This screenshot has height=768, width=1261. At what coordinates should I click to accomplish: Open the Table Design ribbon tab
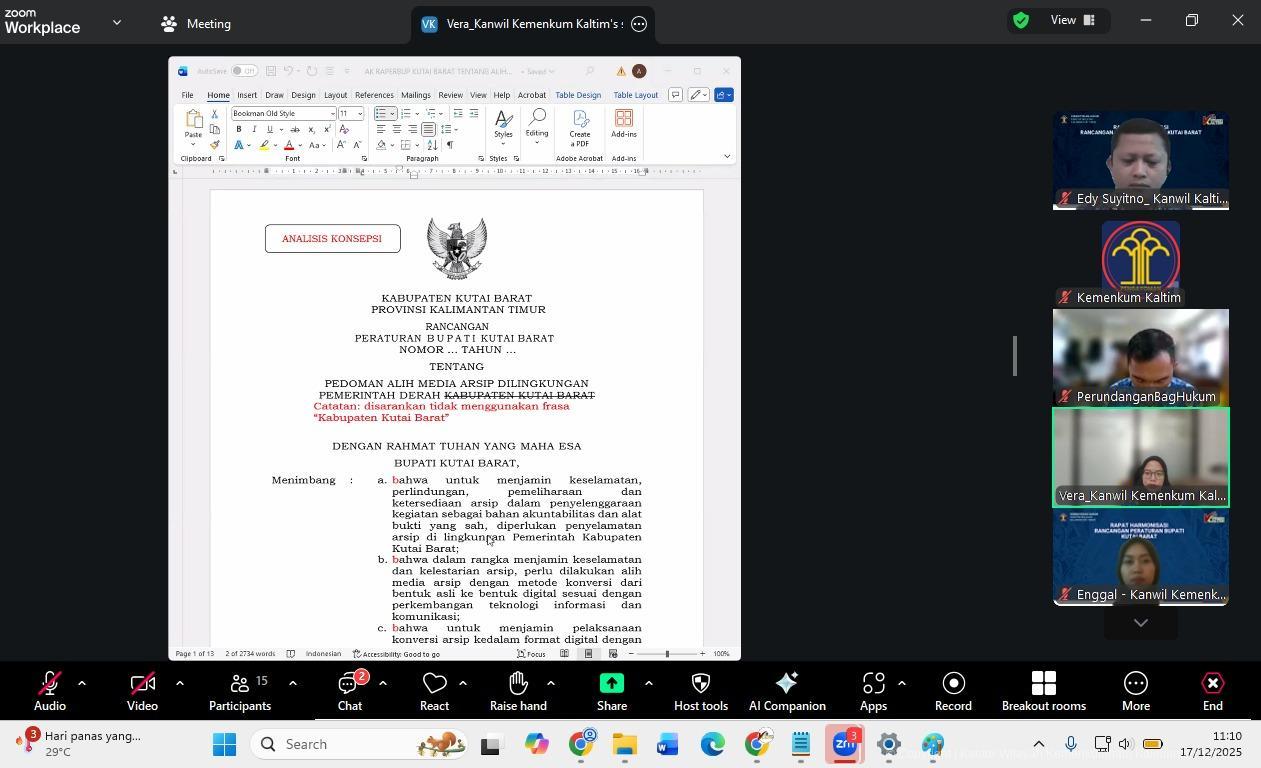[x=578, y=95]
